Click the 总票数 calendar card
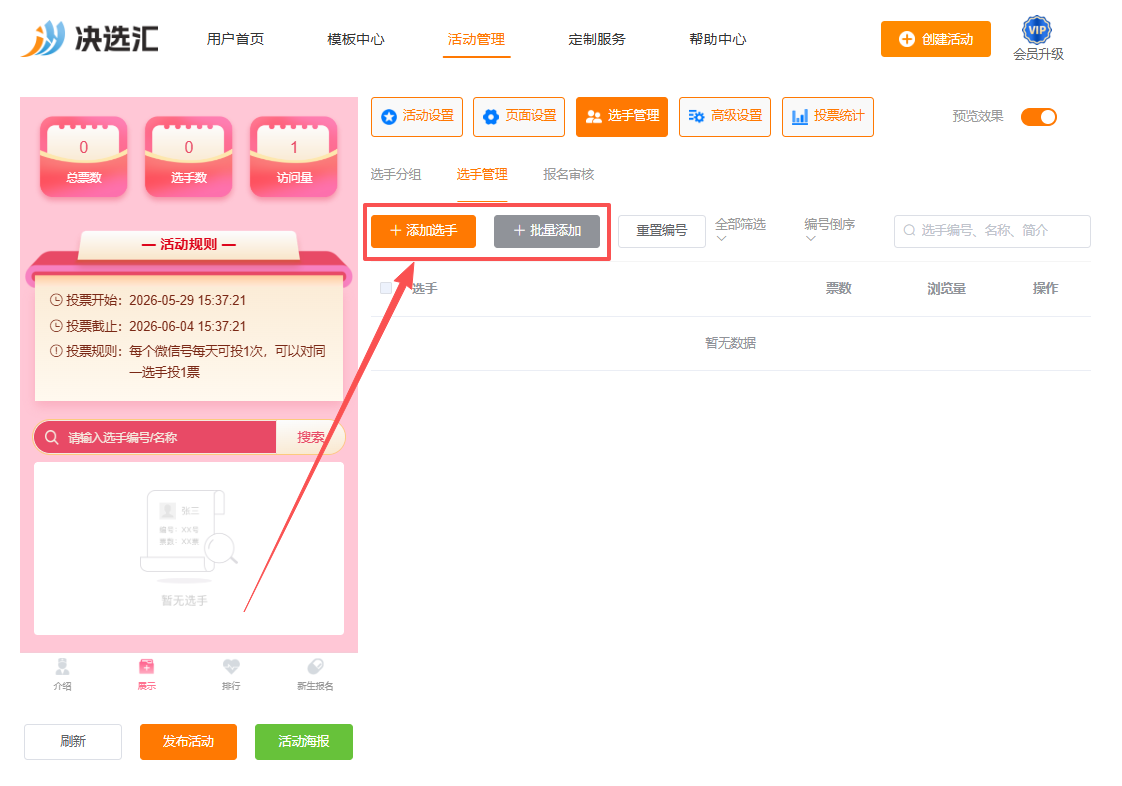The image size is (1122, 786). point(84,156)
